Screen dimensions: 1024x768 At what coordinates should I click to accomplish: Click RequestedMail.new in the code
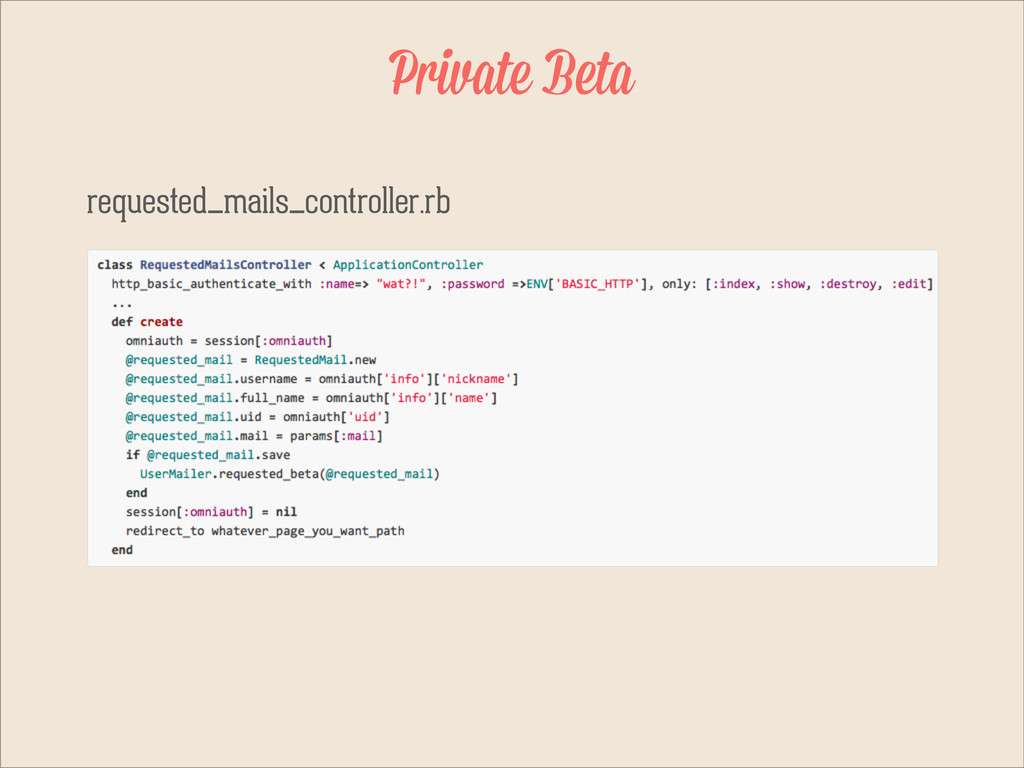click(x=315, y=360)
